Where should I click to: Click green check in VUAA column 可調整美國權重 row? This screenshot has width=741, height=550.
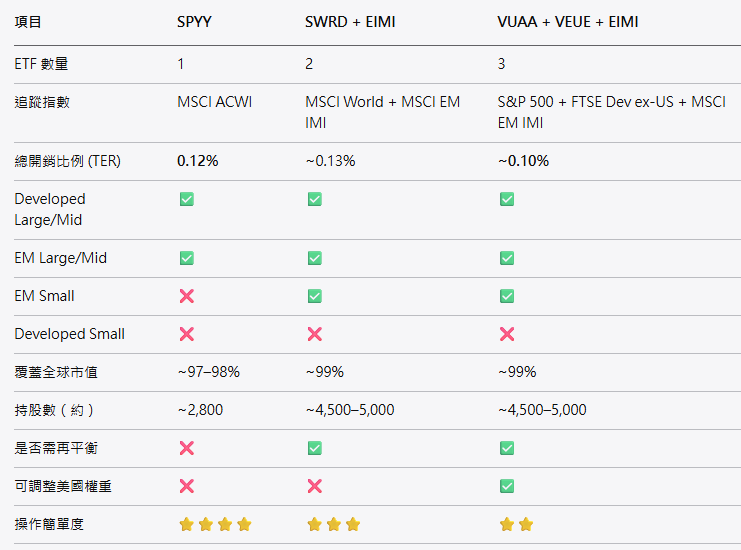pos(506,486)
